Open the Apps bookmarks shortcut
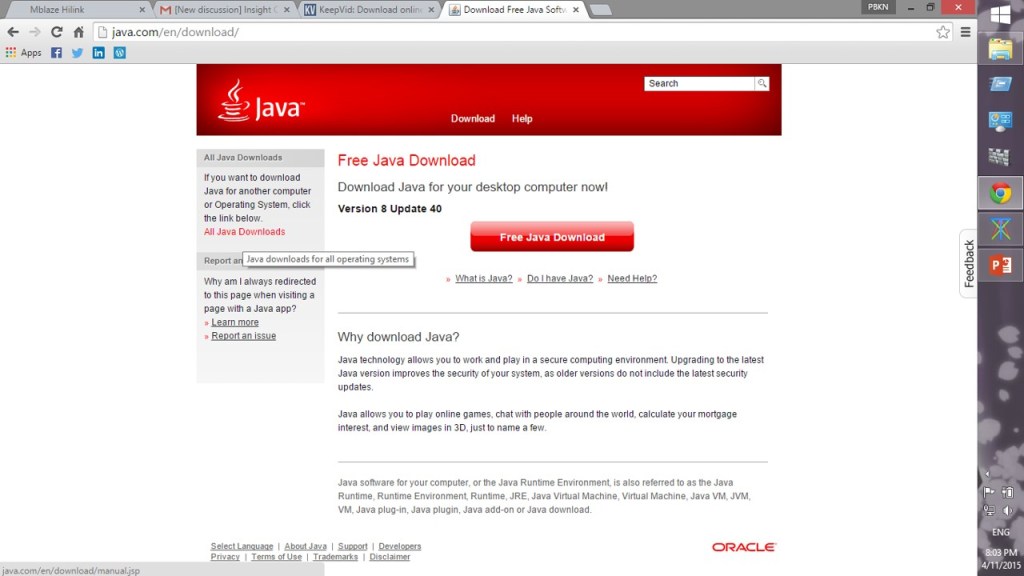Image resolution: width=1024 pixels, height=576 pixels. (24, 53)
